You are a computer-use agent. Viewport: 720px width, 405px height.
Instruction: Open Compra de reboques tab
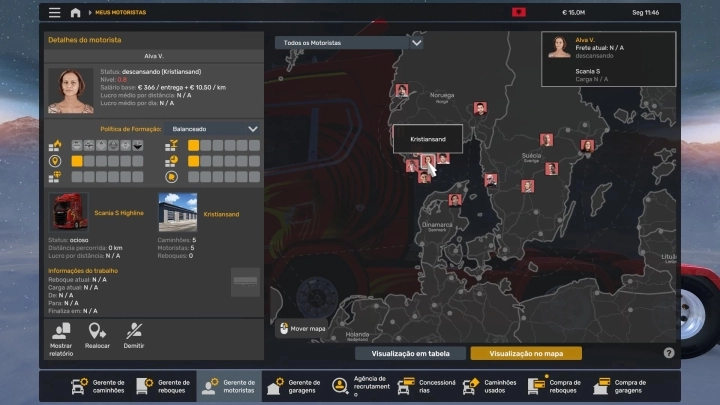click(x=555, y=386)
